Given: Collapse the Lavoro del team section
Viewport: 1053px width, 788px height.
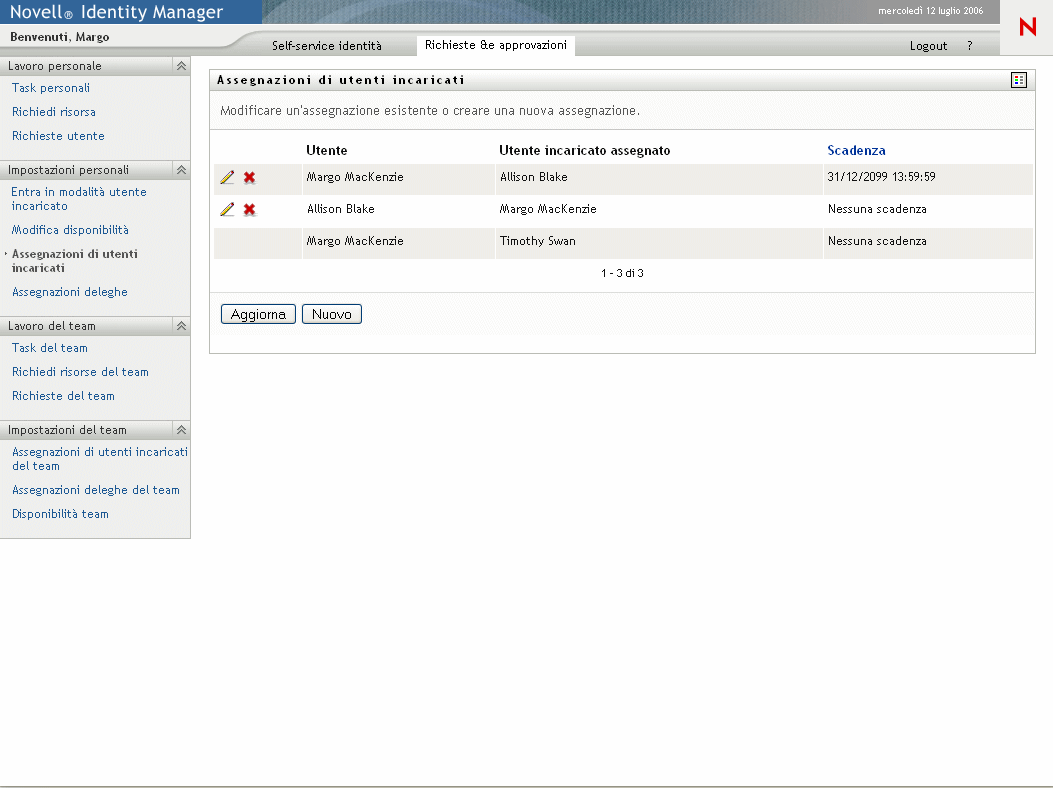Looking at the screenshot, I should 181,326.
